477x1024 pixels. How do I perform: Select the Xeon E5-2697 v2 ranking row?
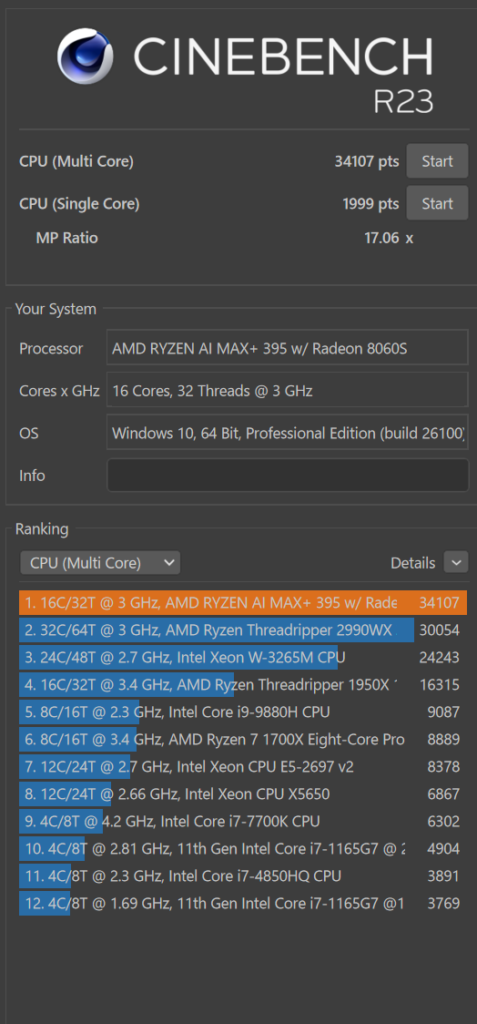243,766
